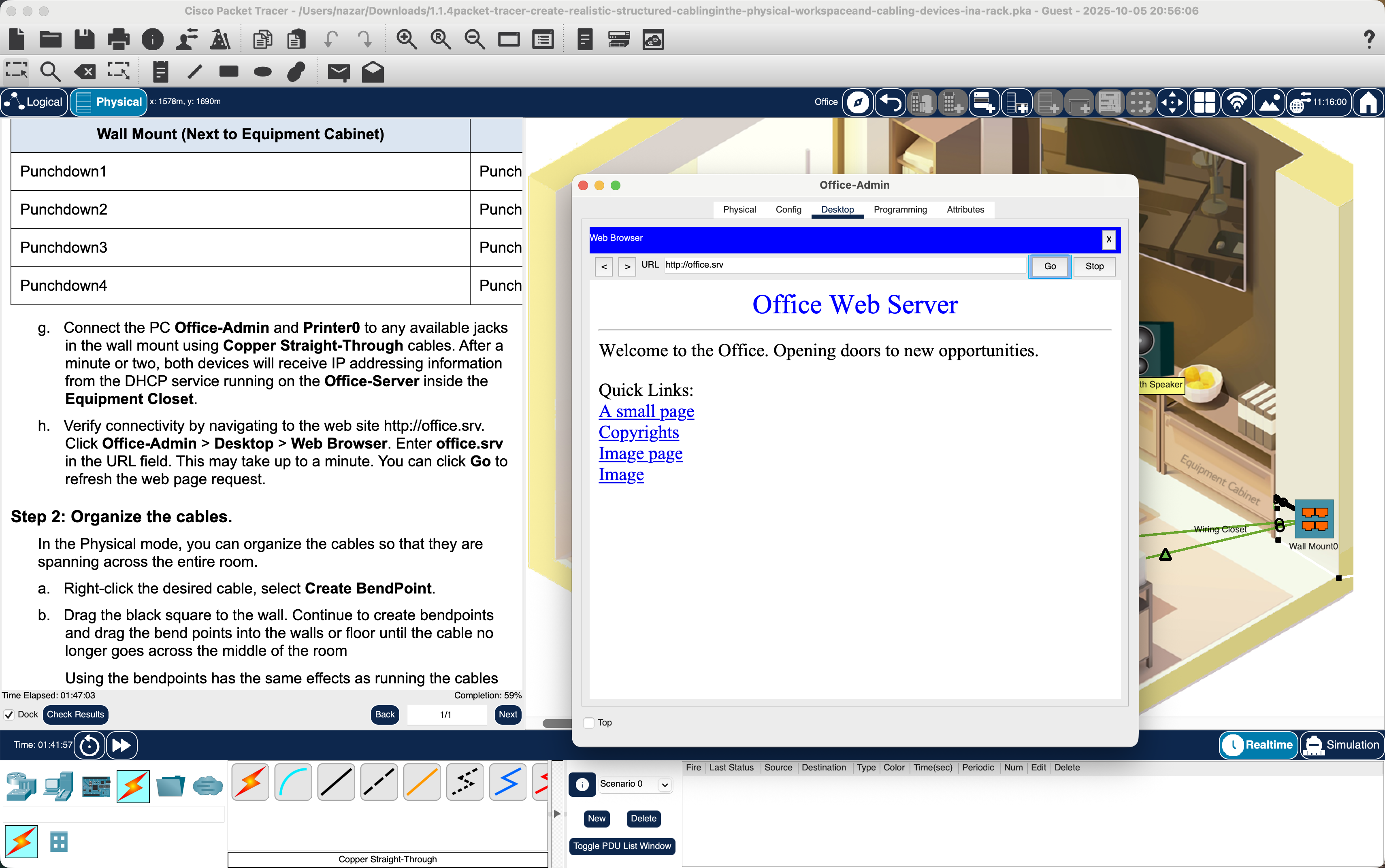Select the Place Note tool
Viewport: 1385px width, 868px height.
pyautogui.click(x=161, y=72)
